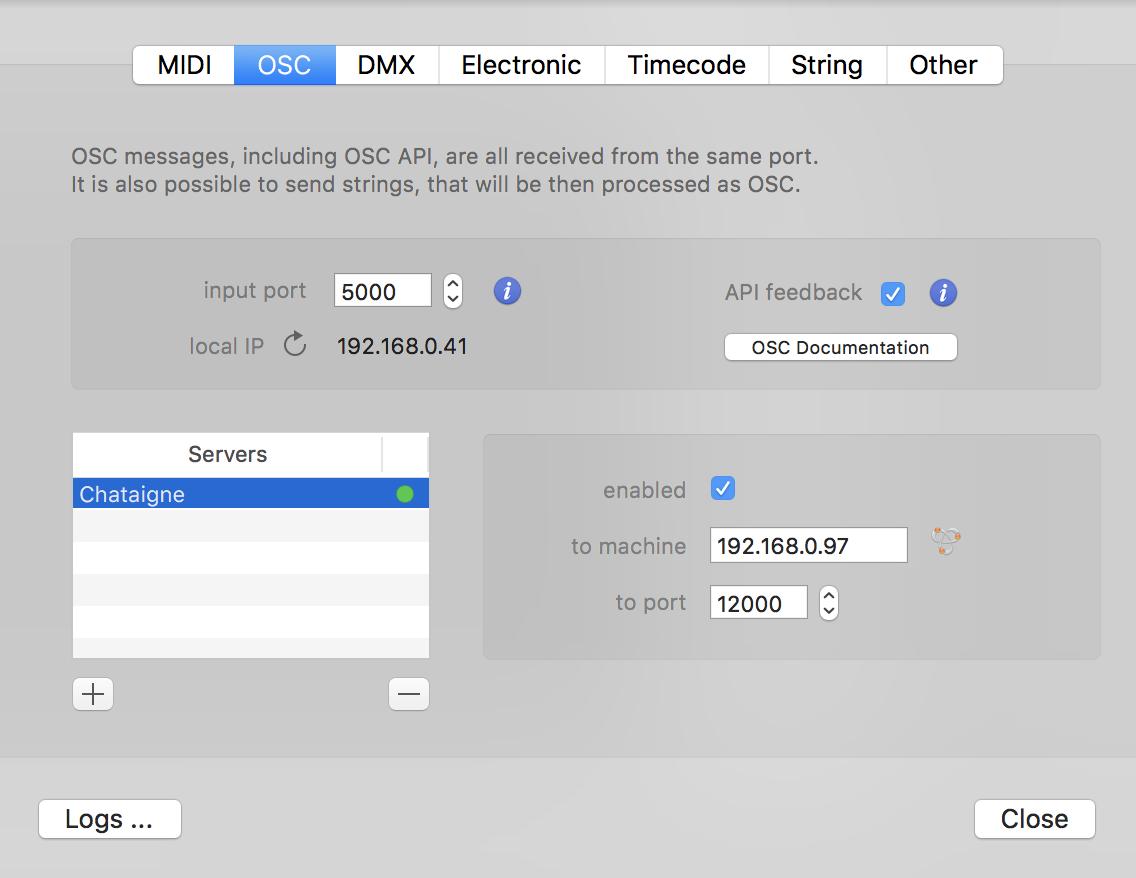
Task: Remove selected server with minus button
Action: 408,694
